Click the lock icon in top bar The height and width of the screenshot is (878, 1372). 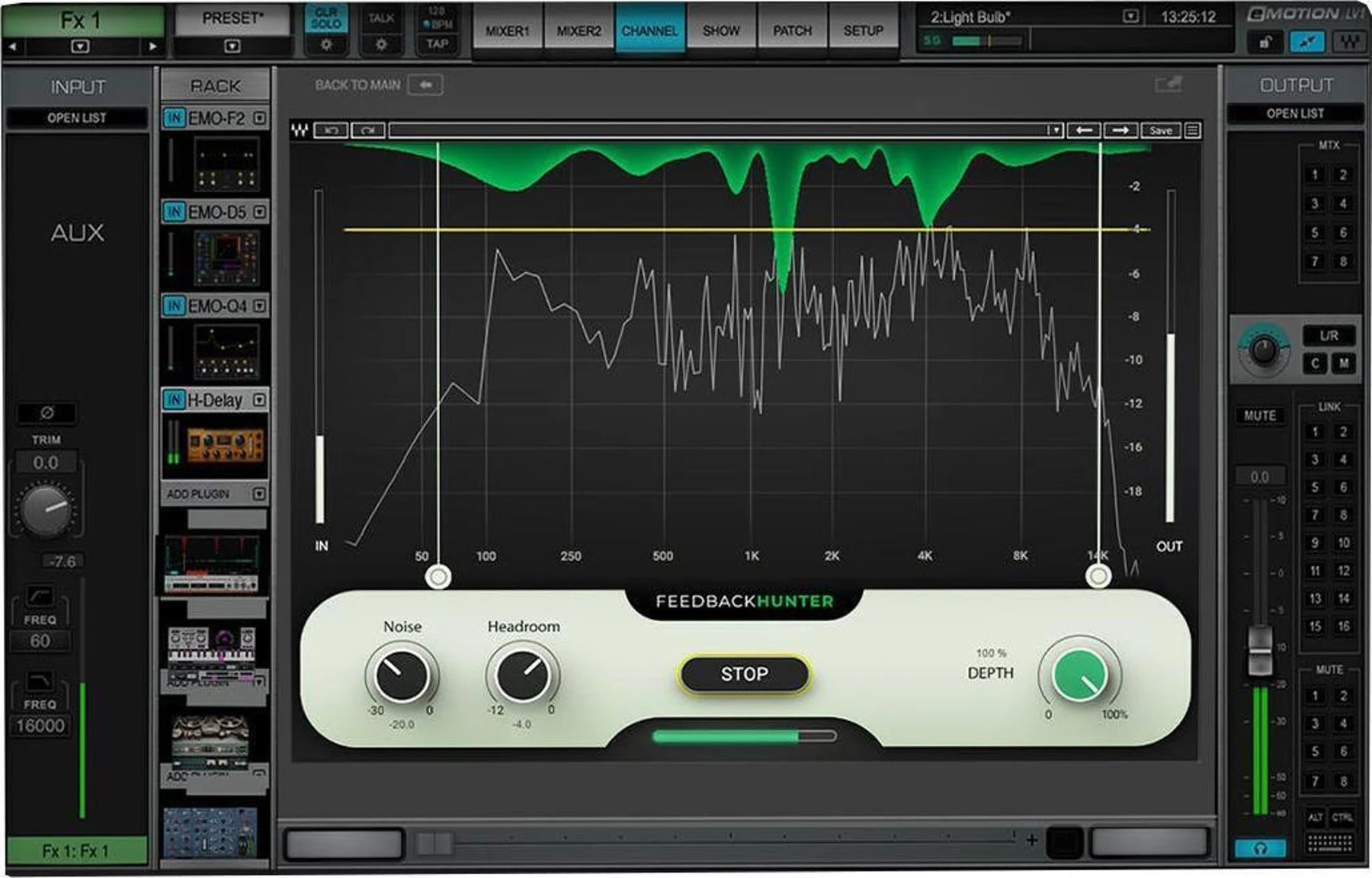(1265, 42)
